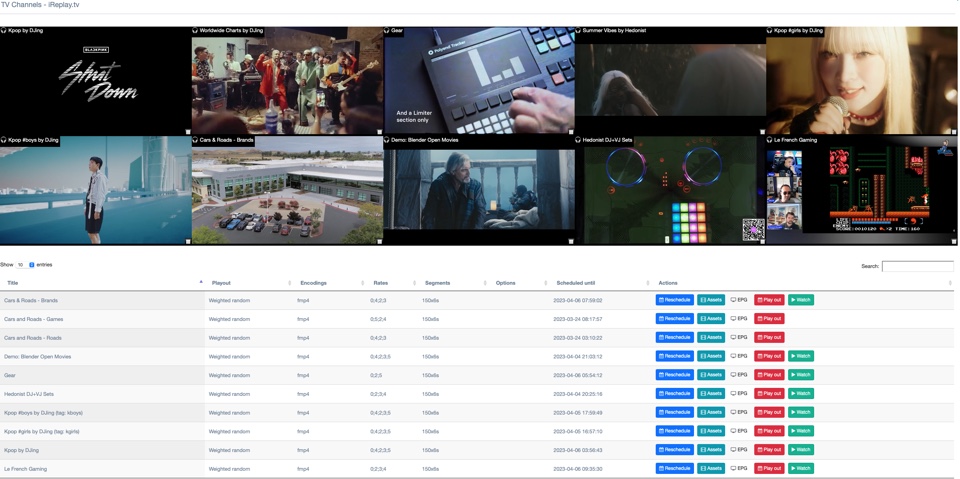Focus the table Search input field
The height and width of the screenshot is (479, 960).
point(918,266)
